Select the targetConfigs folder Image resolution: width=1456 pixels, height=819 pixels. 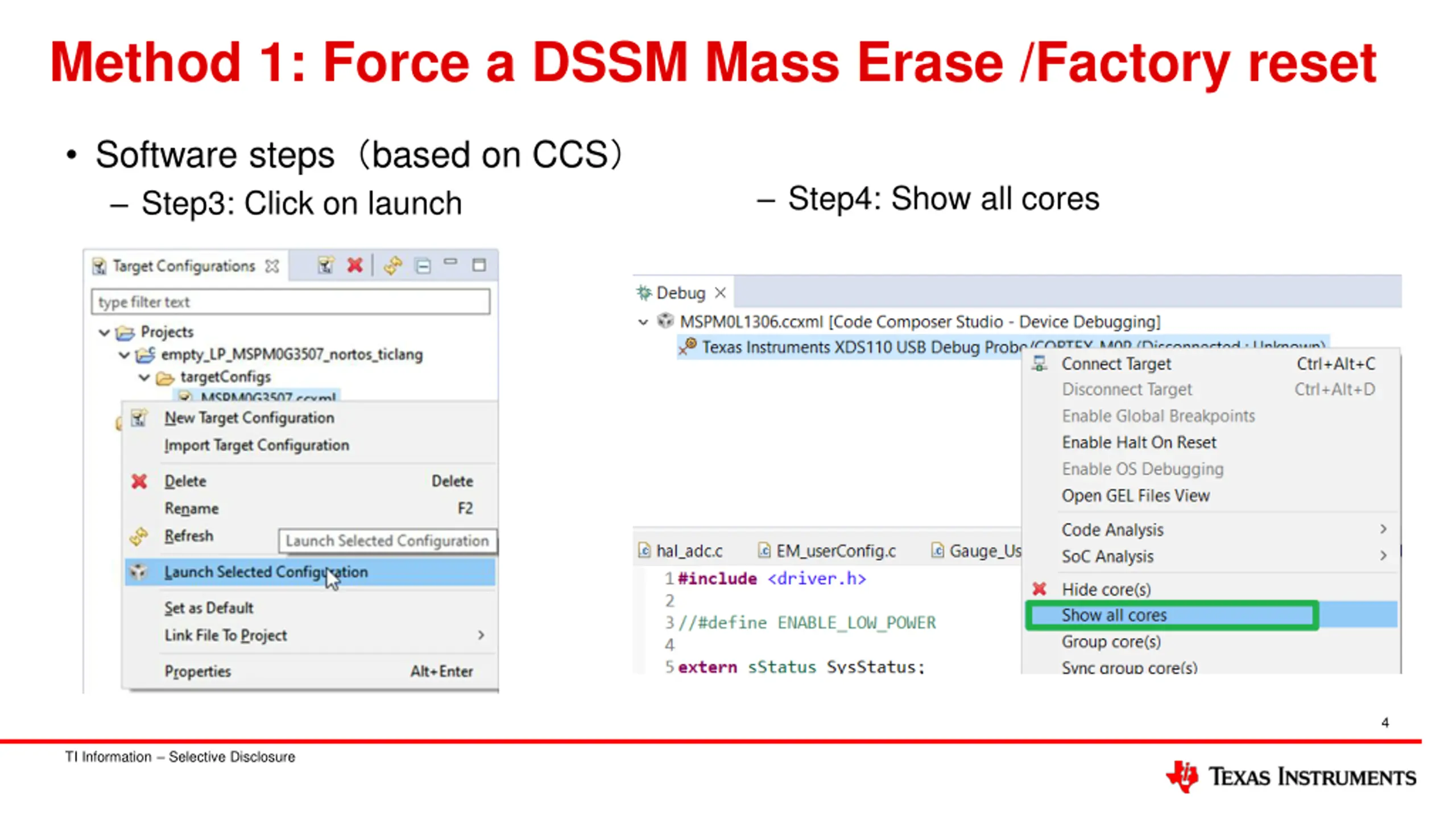pyautogui.click(x=226, y=377)
